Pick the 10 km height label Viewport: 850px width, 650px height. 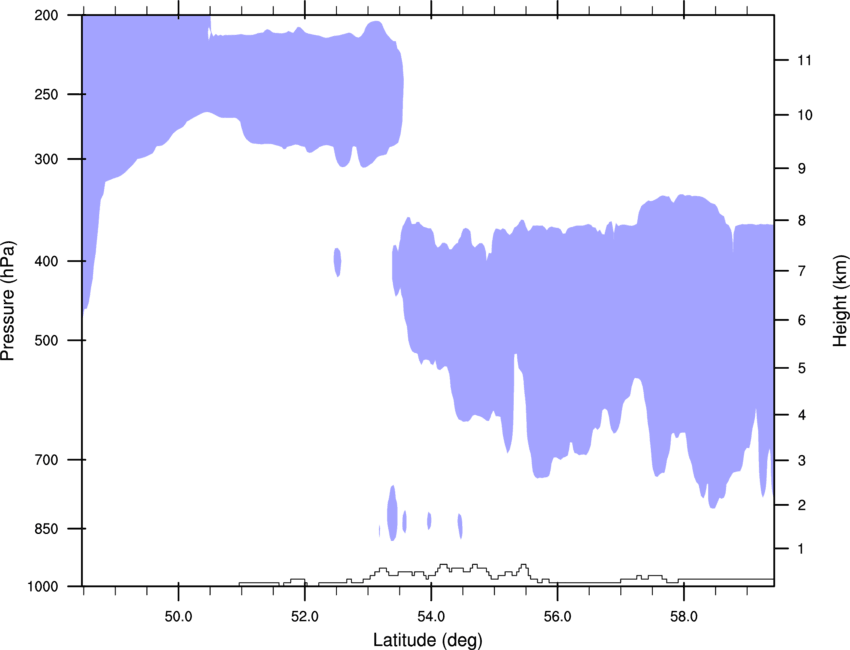[805, 115]
